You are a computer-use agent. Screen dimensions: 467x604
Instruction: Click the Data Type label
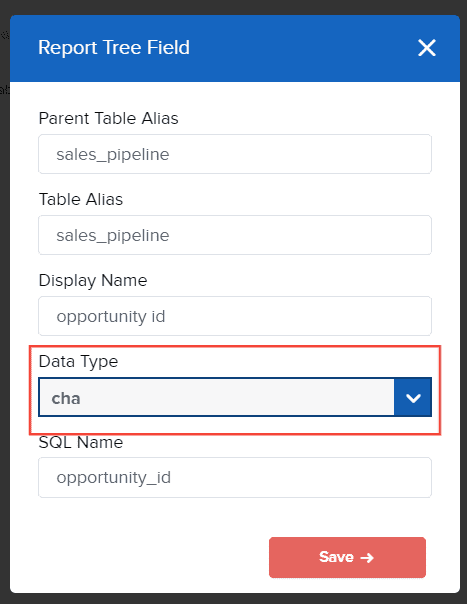click(78, 362)
